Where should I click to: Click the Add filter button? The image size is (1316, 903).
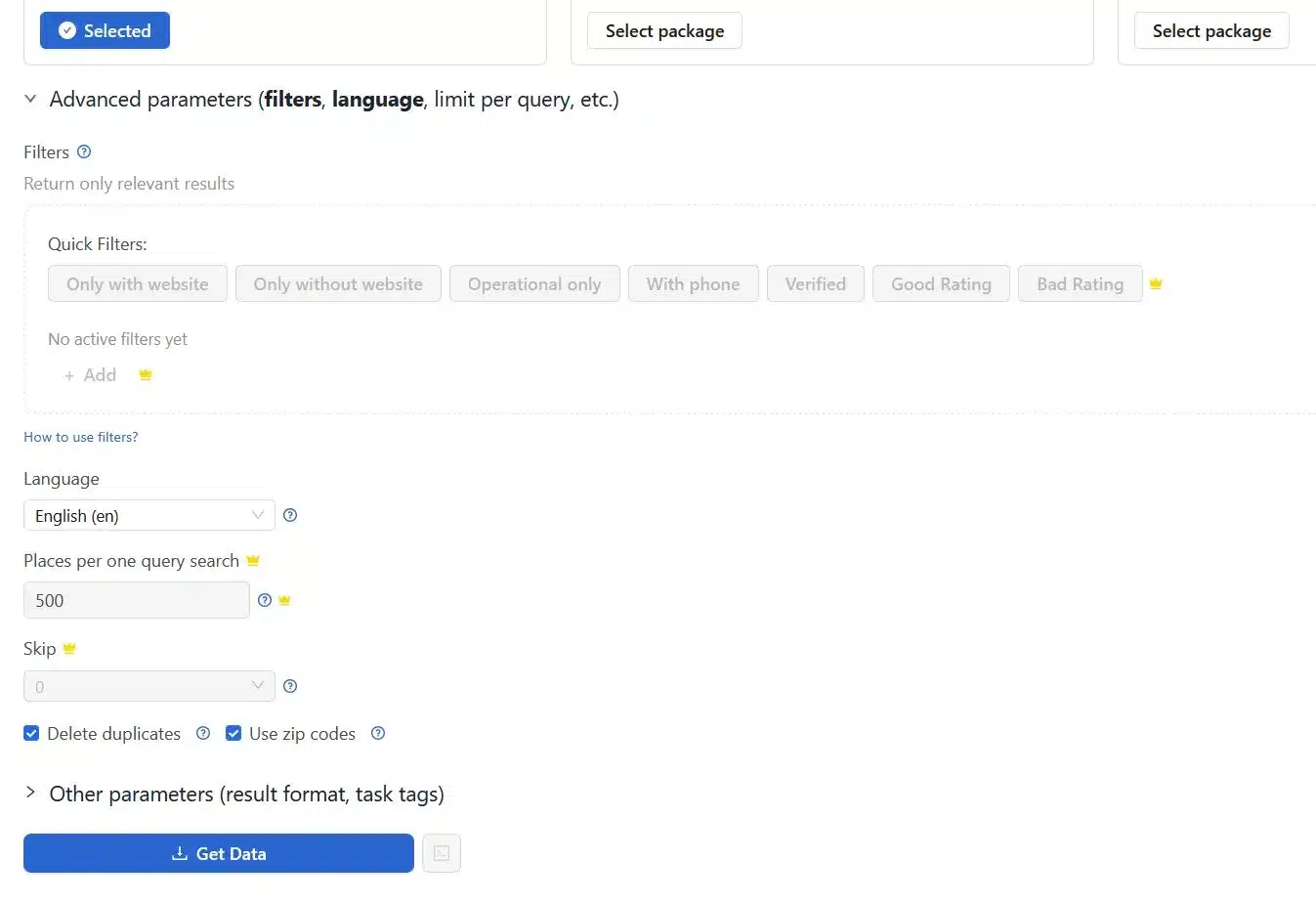pos(91,375)
